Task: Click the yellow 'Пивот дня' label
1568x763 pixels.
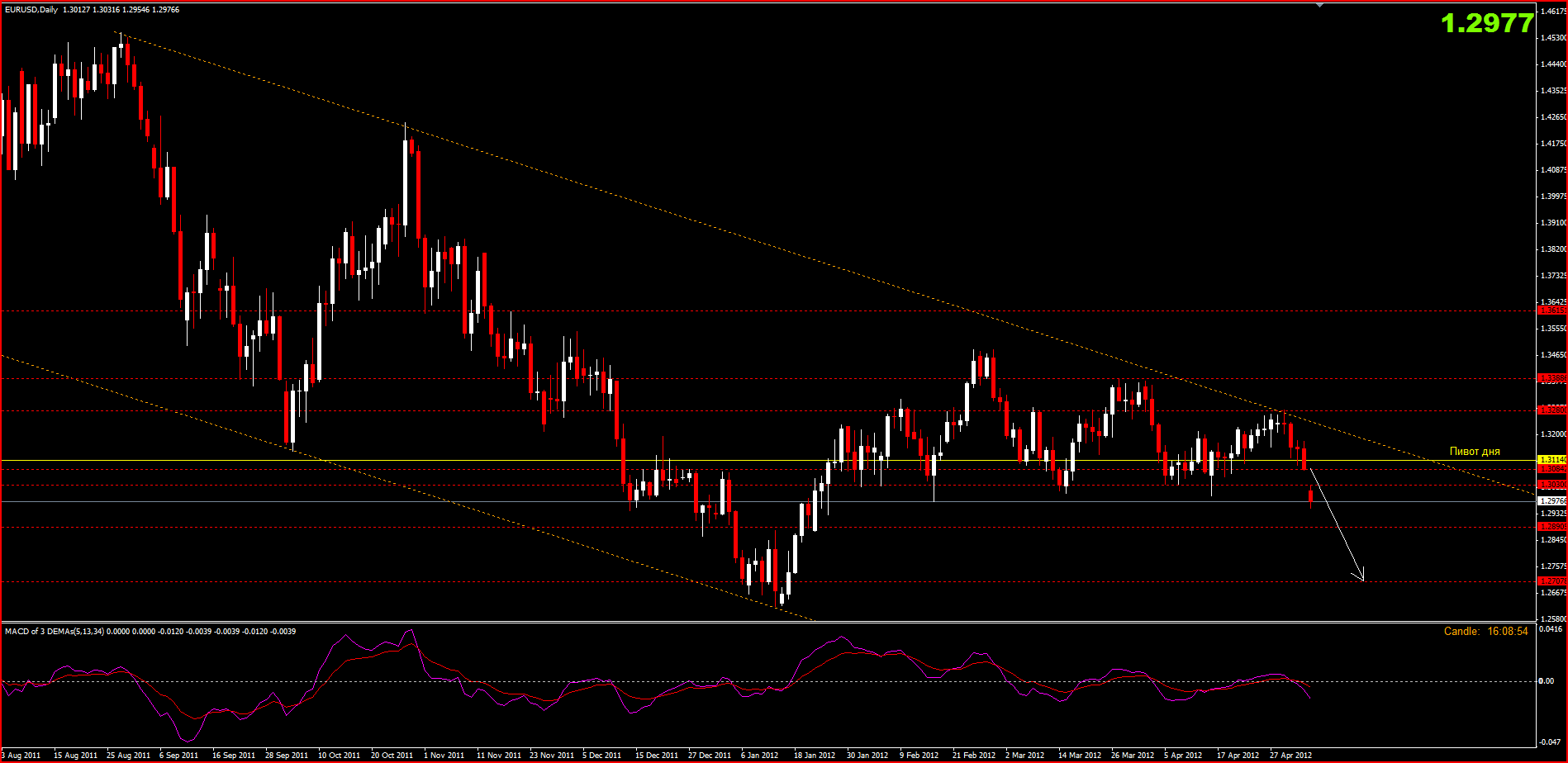Action: 1475,452
